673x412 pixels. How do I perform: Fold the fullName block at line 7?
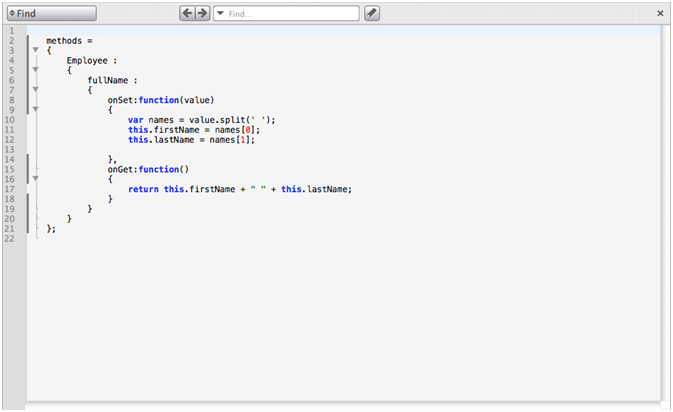coord(35,90)
